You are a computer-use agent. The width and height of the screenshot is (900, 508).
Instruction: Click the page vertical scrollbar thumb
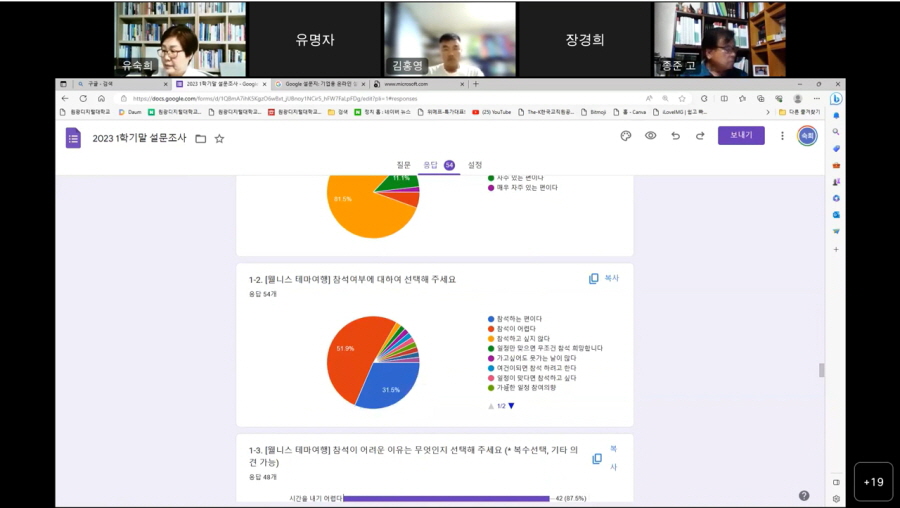pyautogui.click(x=821, y=370)
